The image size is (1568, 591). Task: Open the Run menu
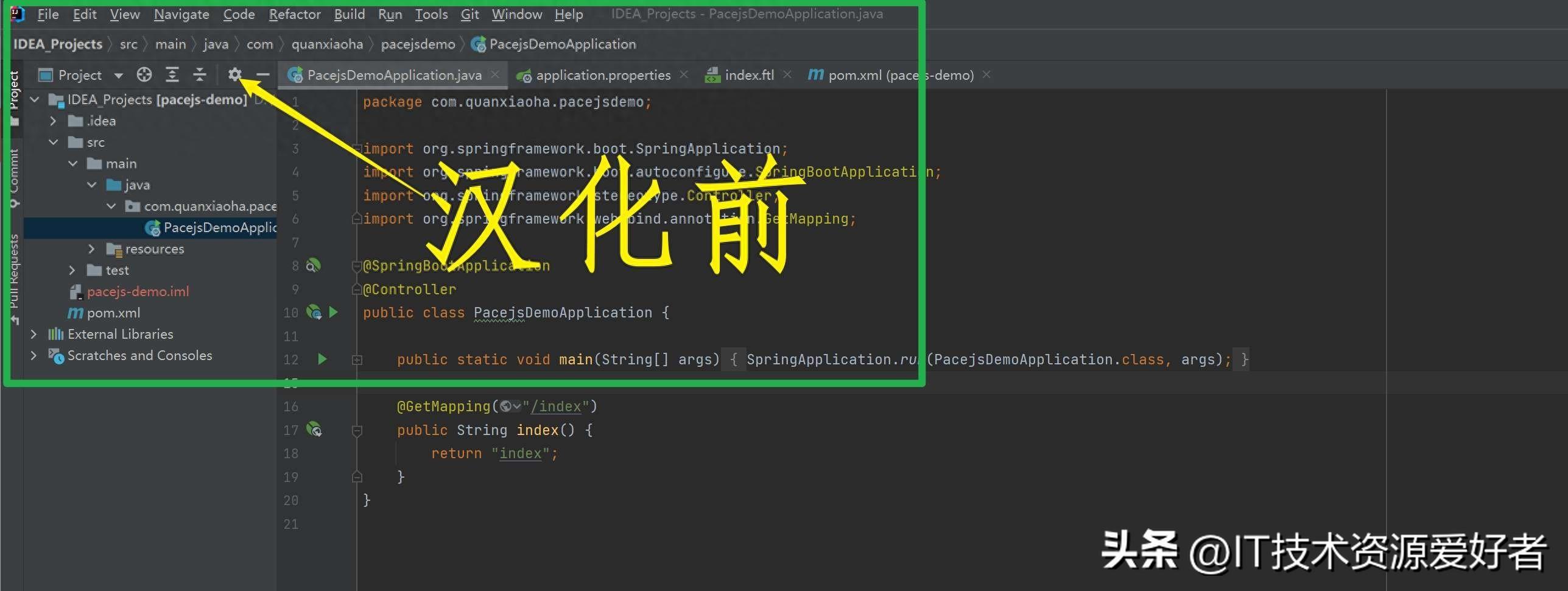(x=390, y=14)
